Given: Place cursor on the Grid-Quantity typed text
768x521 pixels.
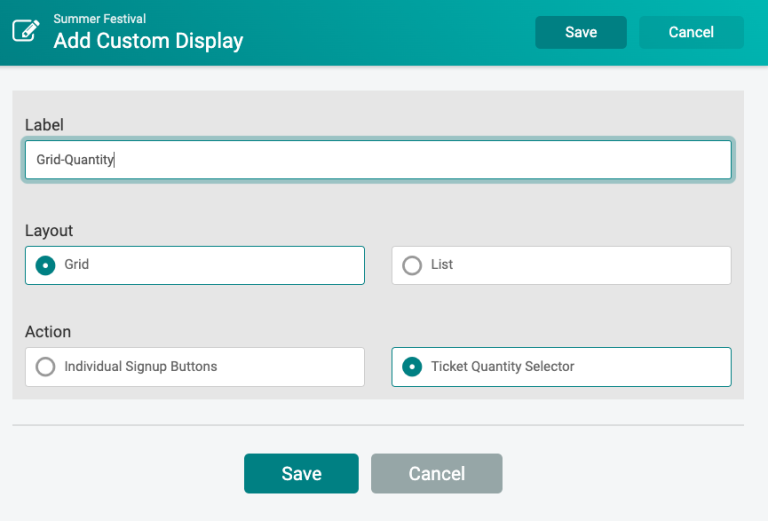Looking at the screenshot, I should 75,160.
